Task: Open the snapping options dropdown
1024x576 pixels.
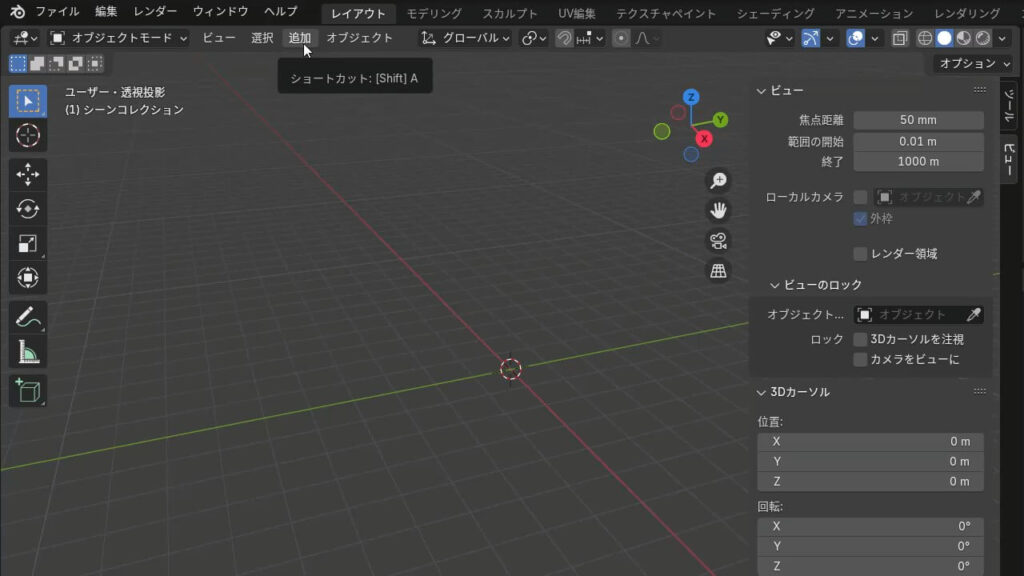Action: click(590, 38)
